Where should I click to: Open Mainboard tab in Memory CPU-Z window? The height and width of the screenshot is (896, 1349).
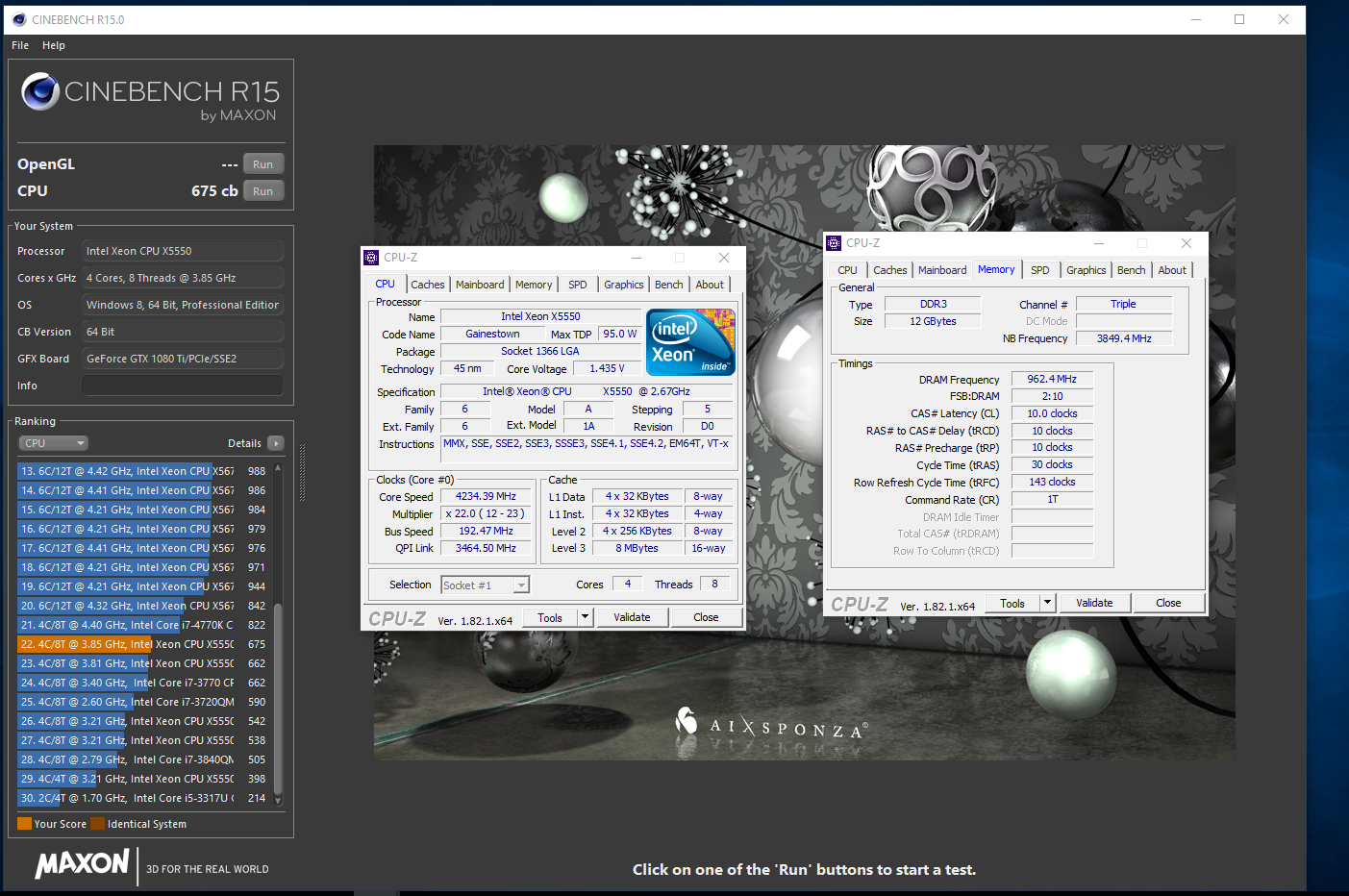942,270
